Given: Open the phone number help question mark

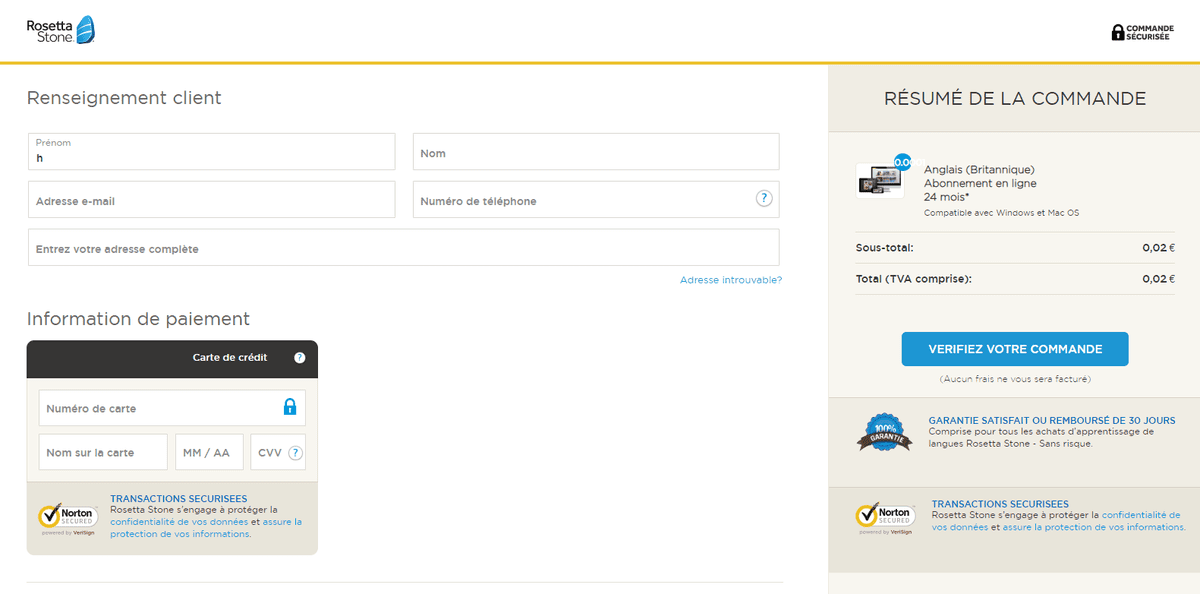Looking at the screenshot, I should (764, 198).
